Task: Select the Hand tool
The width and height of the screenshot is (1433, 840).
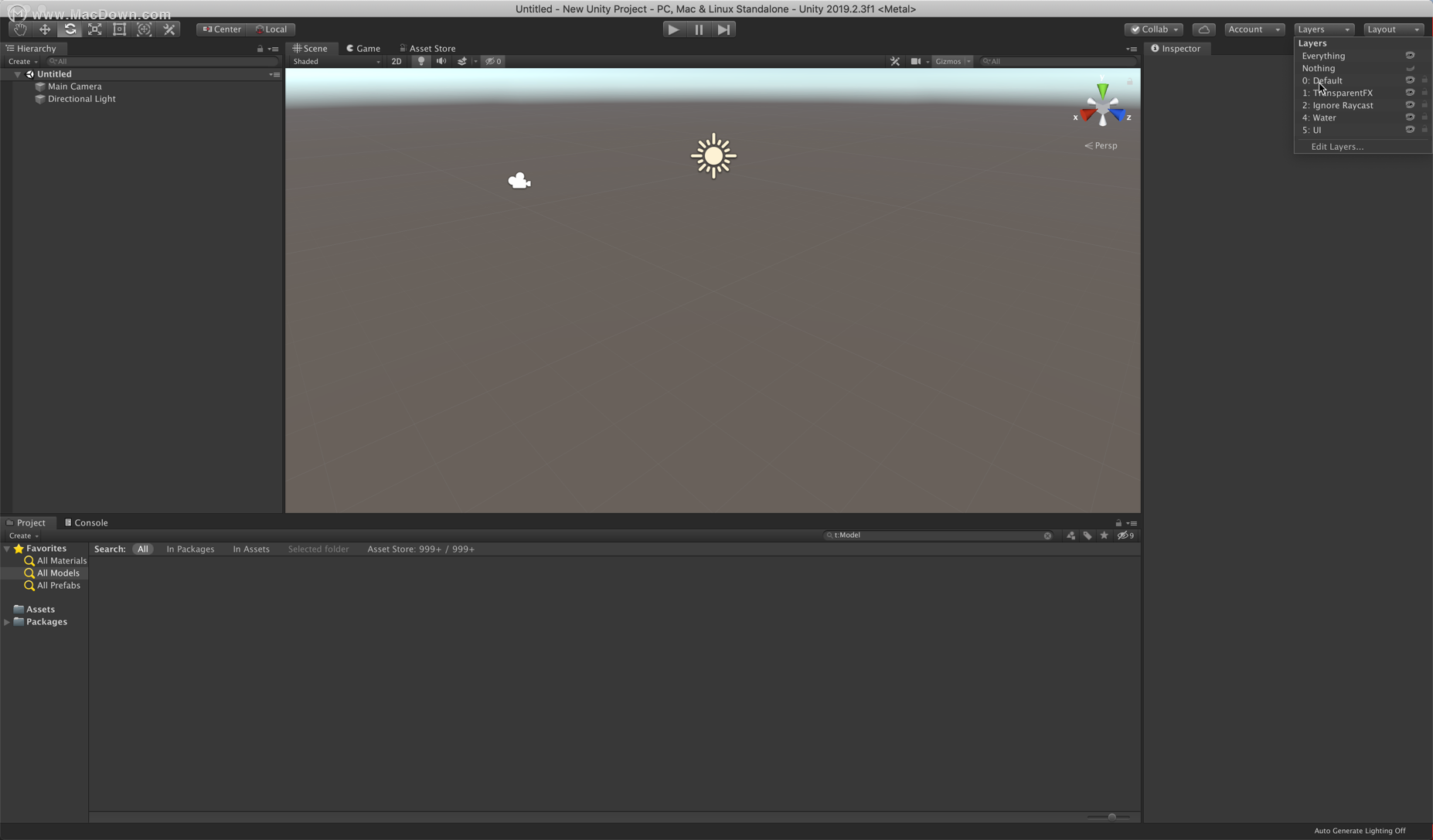Action: [19, 29]
